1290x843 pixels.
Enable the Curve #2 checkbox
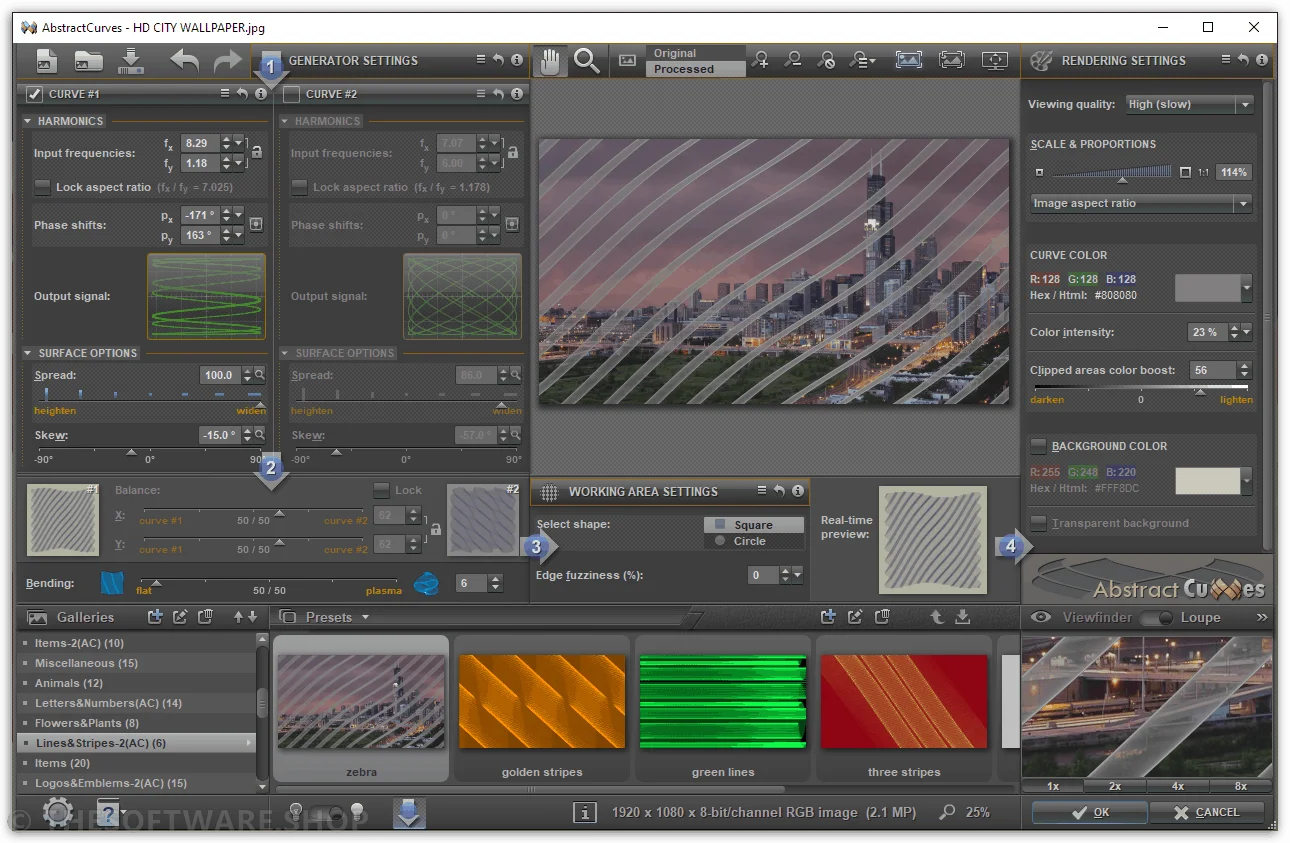(292, 94)
